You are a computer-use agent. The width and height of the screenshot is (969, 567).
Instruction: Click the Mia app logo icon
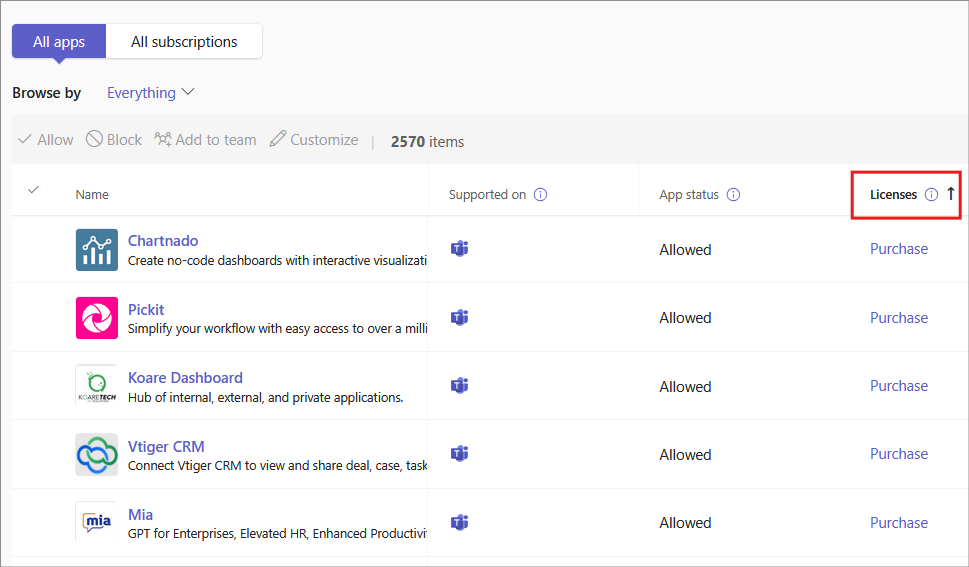pyautogui.click(x=96, y=522)
